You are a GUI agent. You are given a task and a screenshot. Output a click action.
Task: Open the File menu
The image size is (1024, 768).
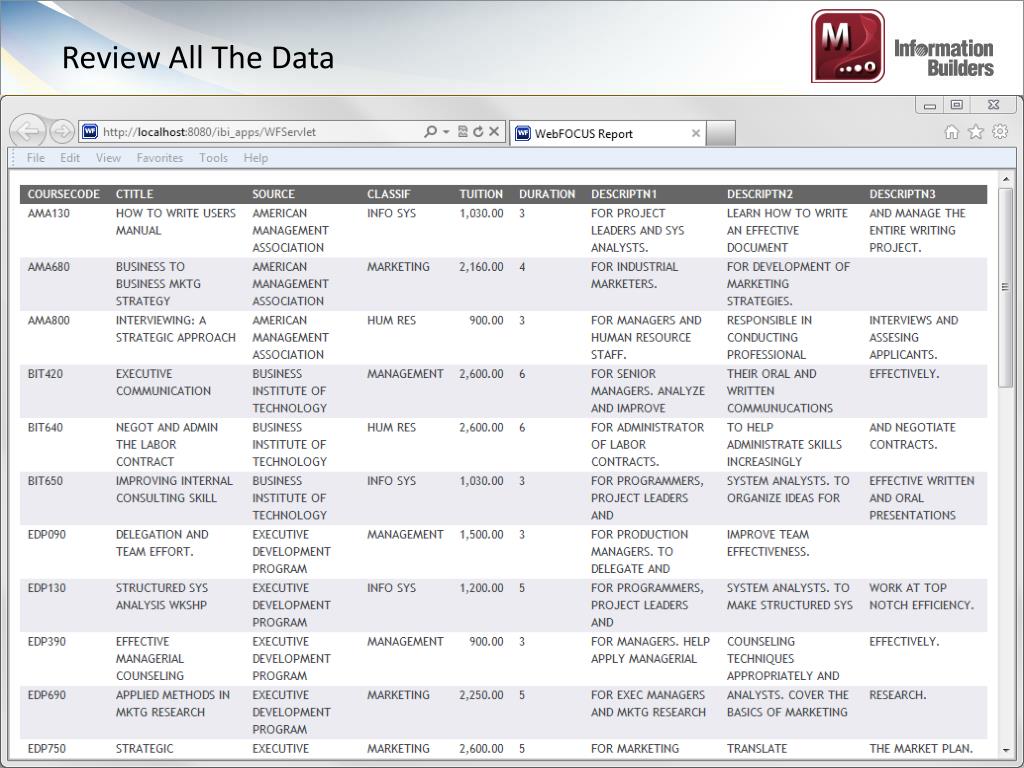[x=36, y=158]
